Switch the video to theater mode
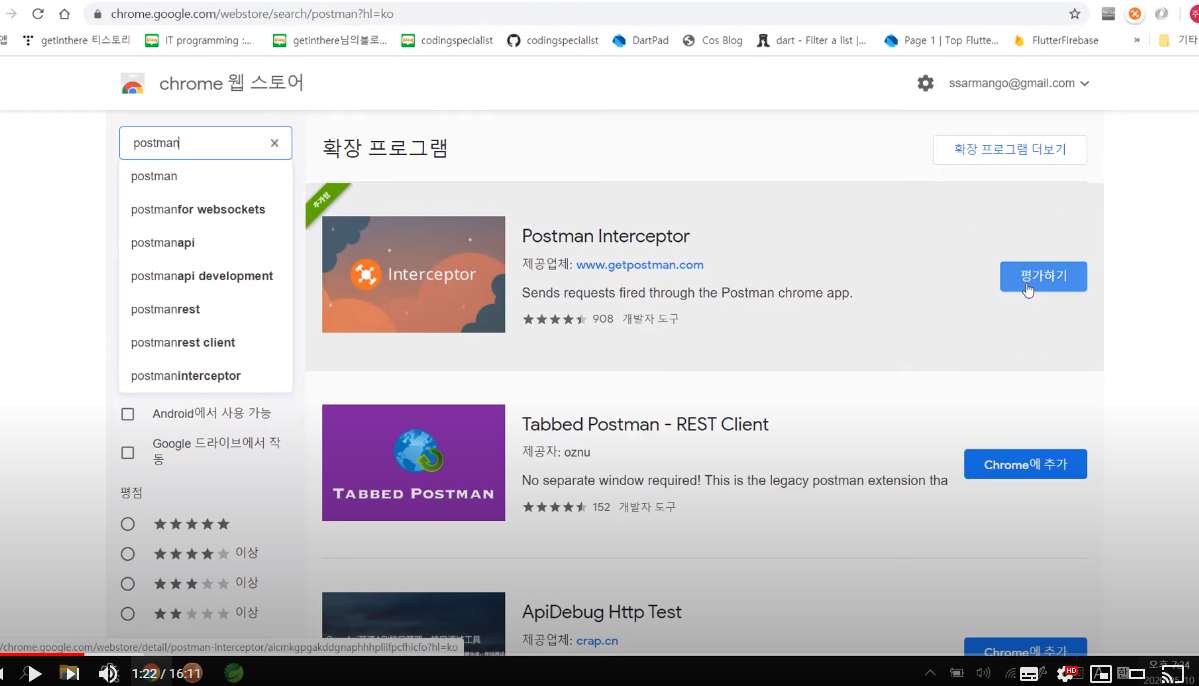The width and height of the screenshot is (1199, 686). pyautogui.click(x=1137, y=674)
